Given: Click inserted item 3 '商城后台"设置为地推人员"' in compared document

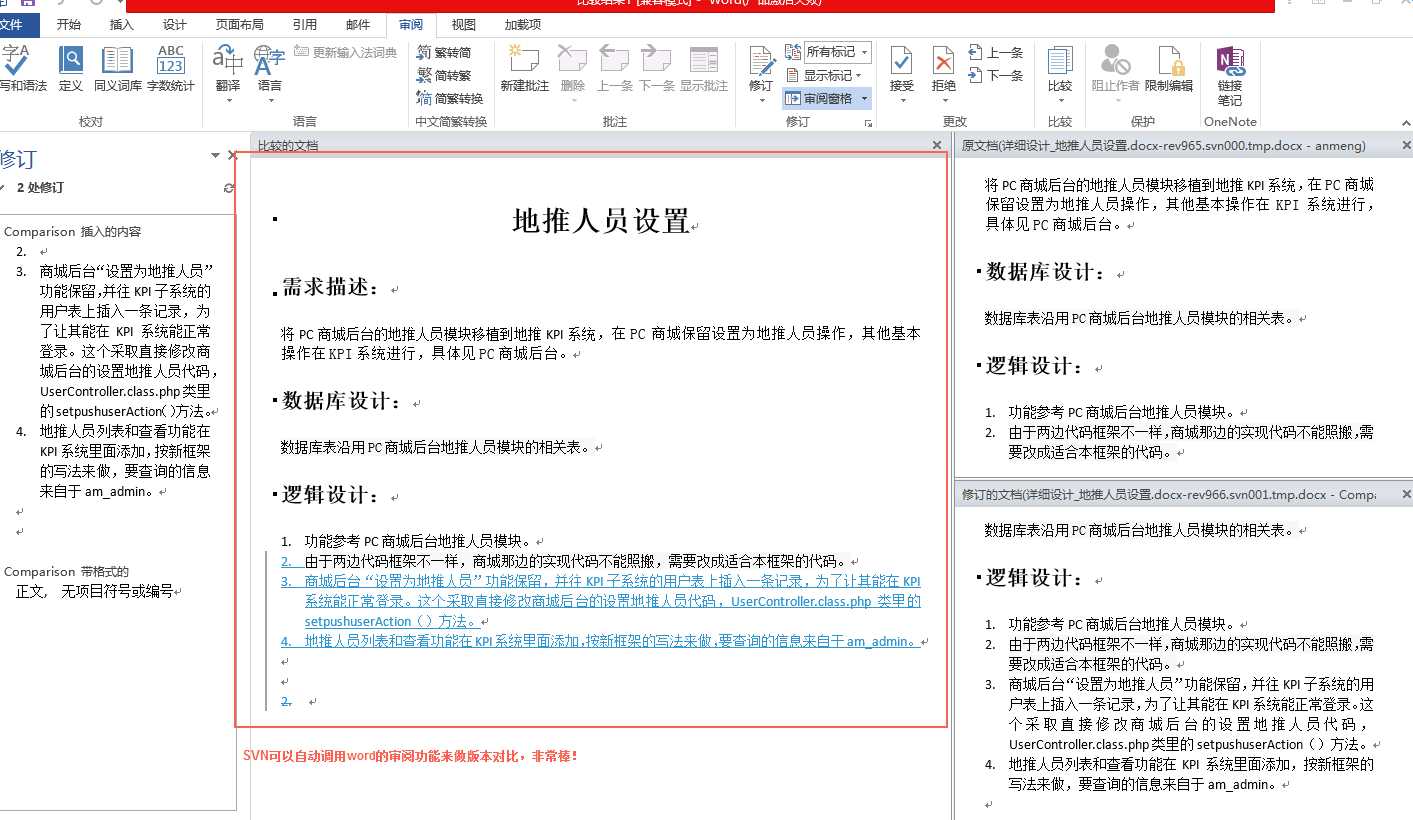Looking at the screenshot, I should tap(612, 601).
